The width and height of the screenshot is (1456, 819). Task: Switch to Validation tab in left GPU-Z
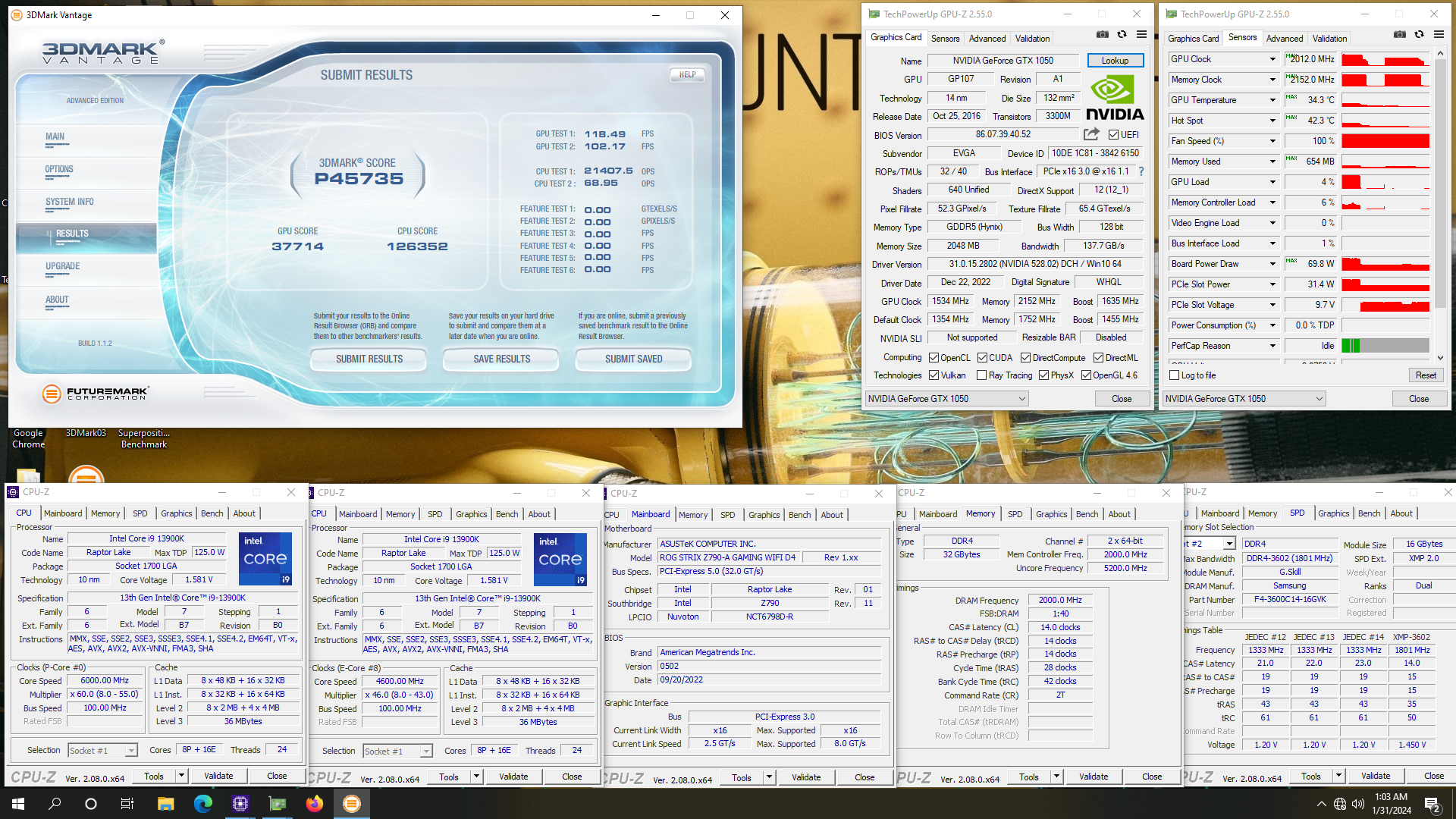point(1032,39)
